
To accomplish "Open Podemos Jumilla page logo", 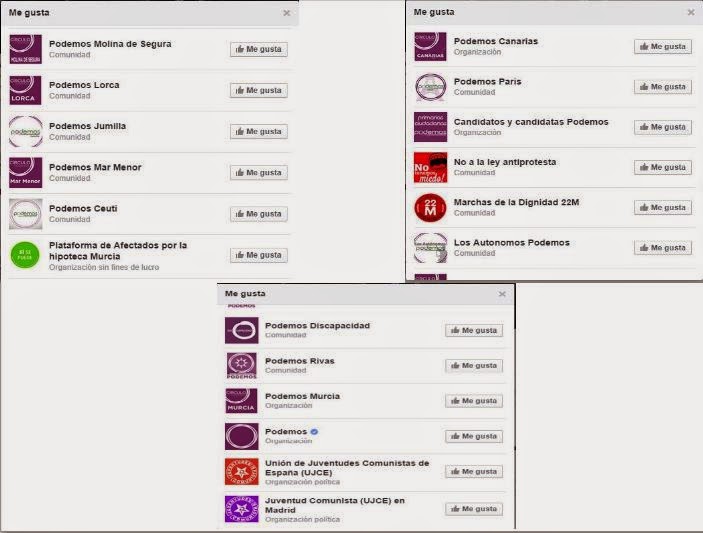I will click(26, 131).
